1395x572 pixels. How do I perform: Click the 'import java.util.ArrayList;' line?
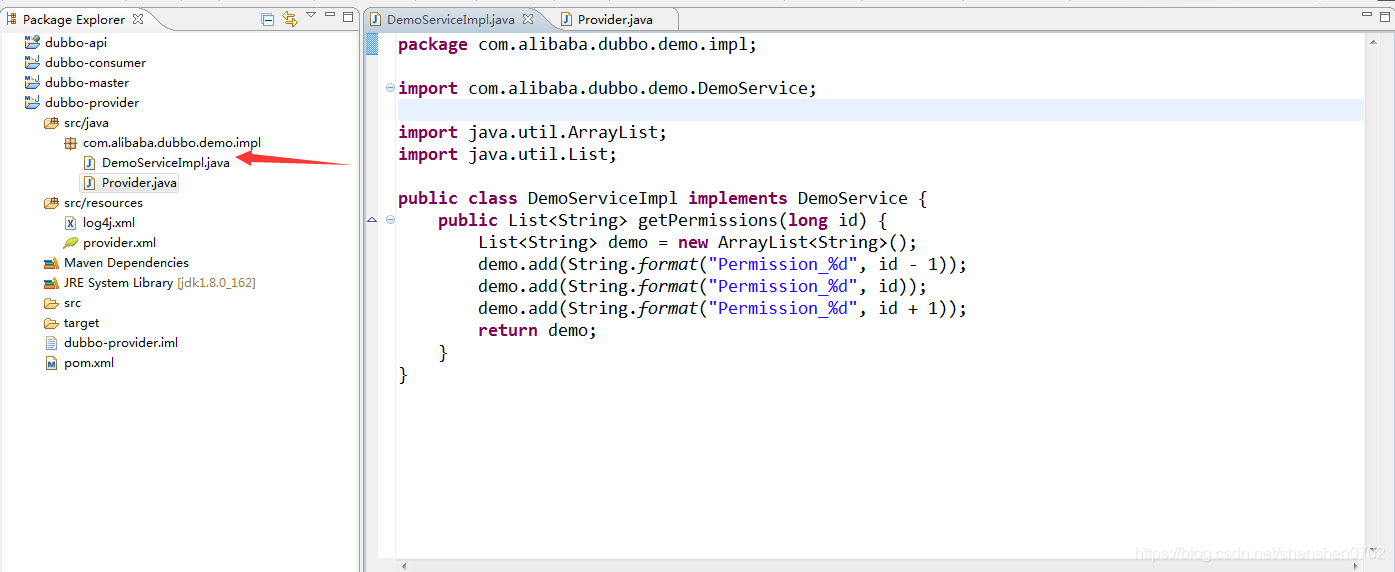532,132
